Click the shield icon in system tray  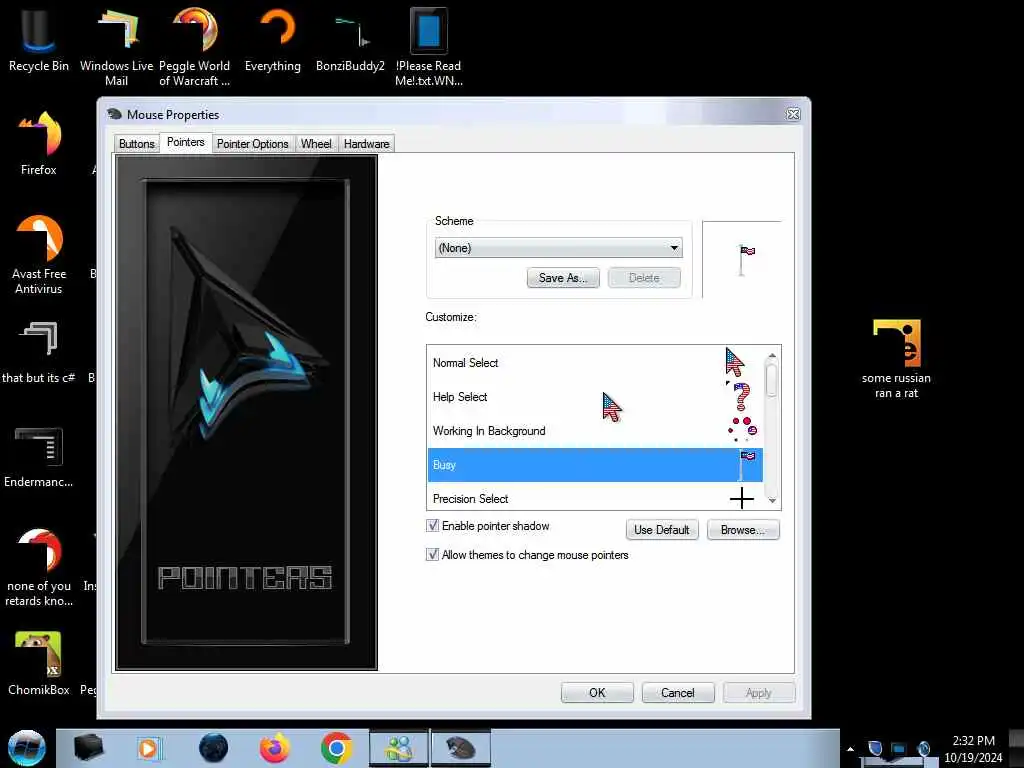(x=875, y=748)
